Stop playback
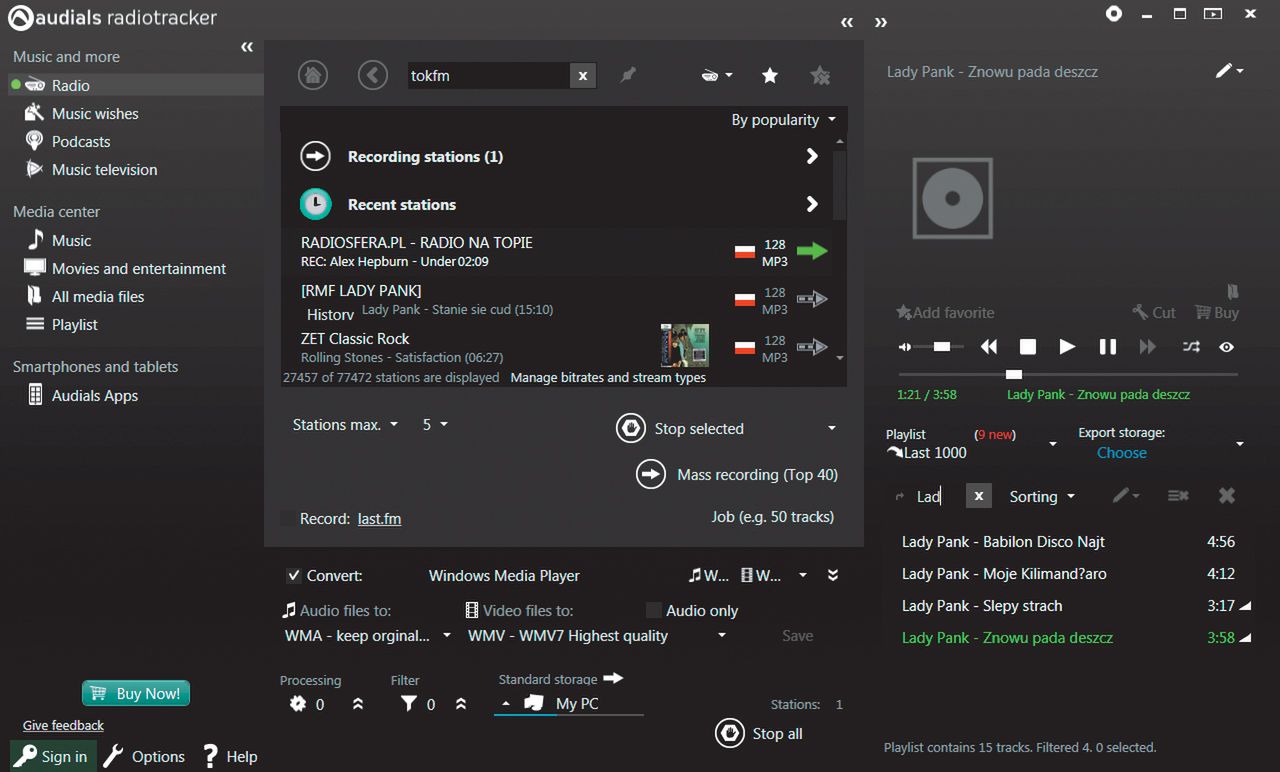 (1028, 347)
